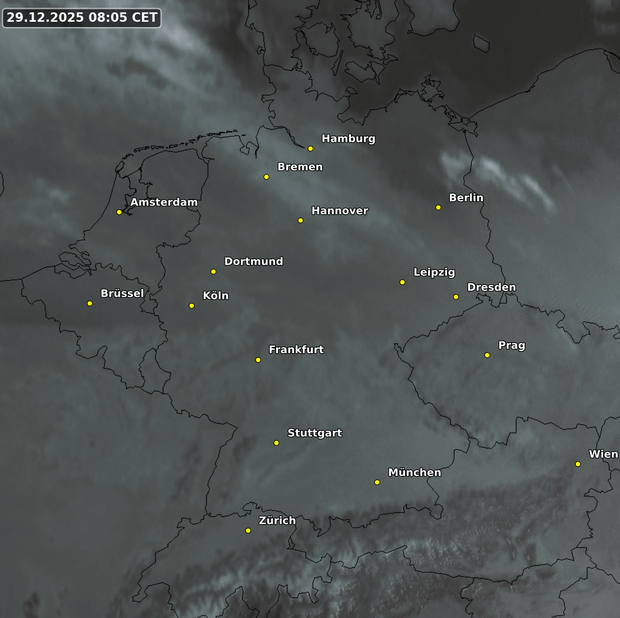Click the Wien marker dot

[578, 464]
